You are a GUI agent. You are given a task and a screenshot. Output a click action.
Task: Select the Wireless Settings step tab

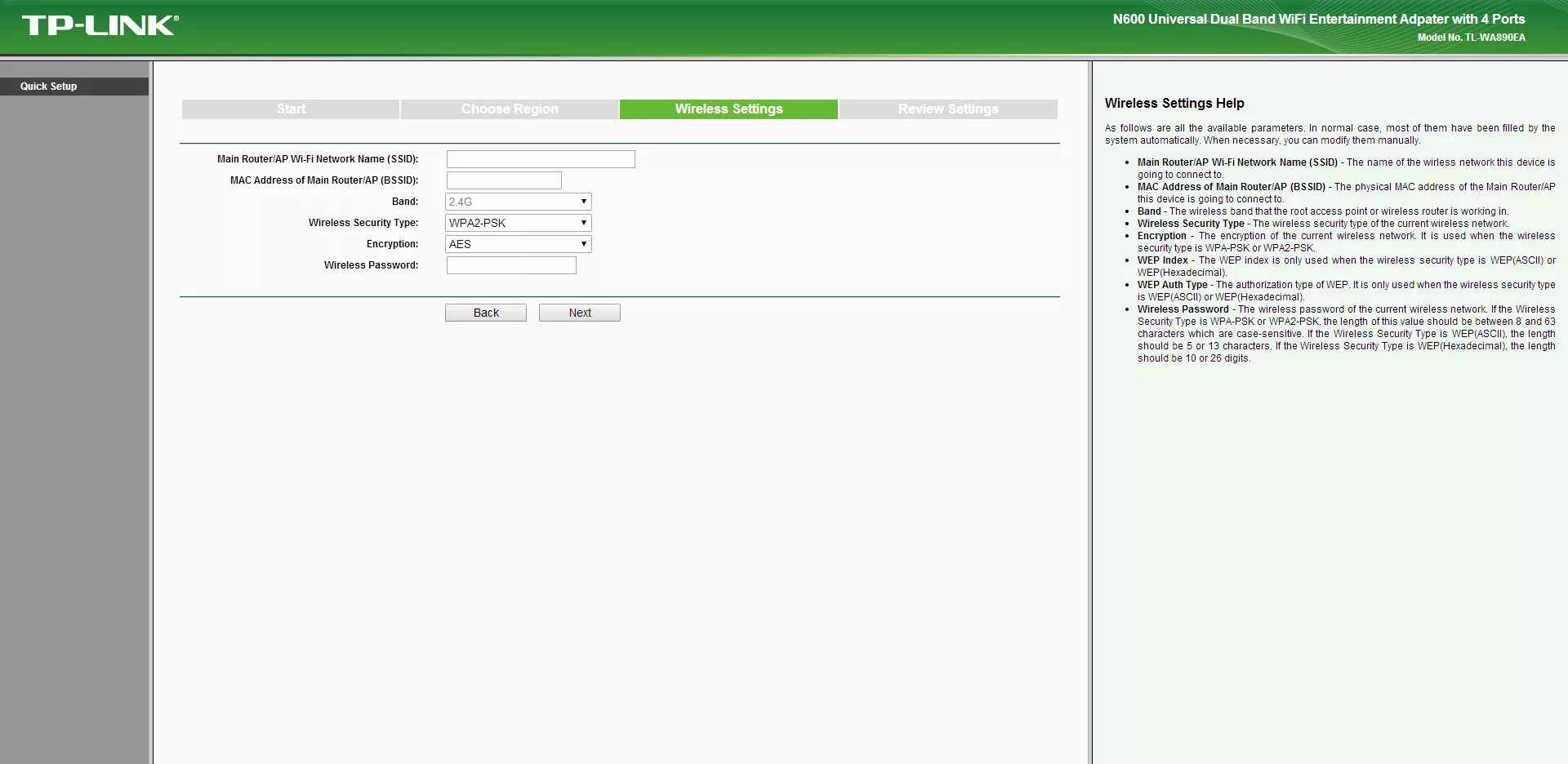728,109
